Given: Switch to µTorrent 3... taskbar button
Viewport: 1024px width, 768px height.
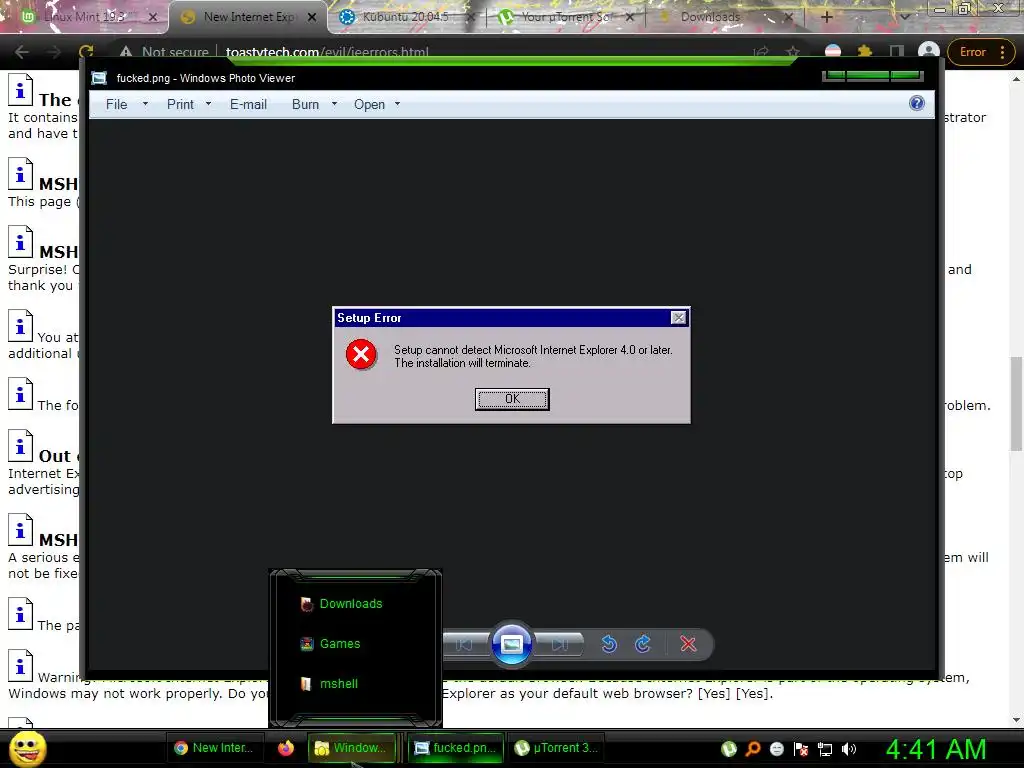Looking at the screenshot, I should point(556,748).
